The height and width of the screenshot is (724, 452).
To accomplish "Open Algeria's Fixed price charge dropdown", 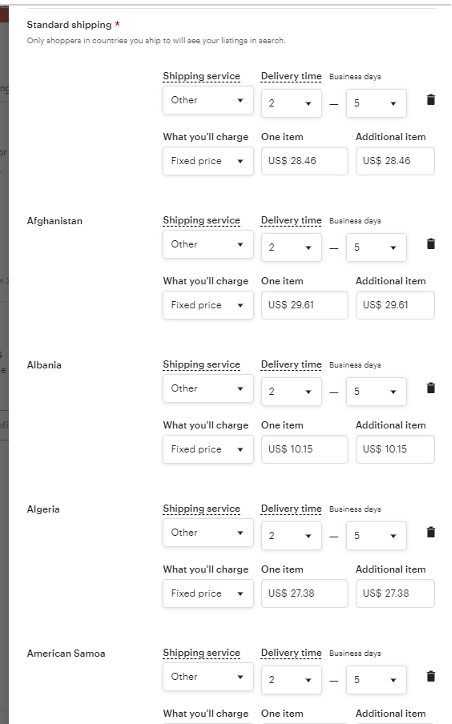I will point(208,593).
